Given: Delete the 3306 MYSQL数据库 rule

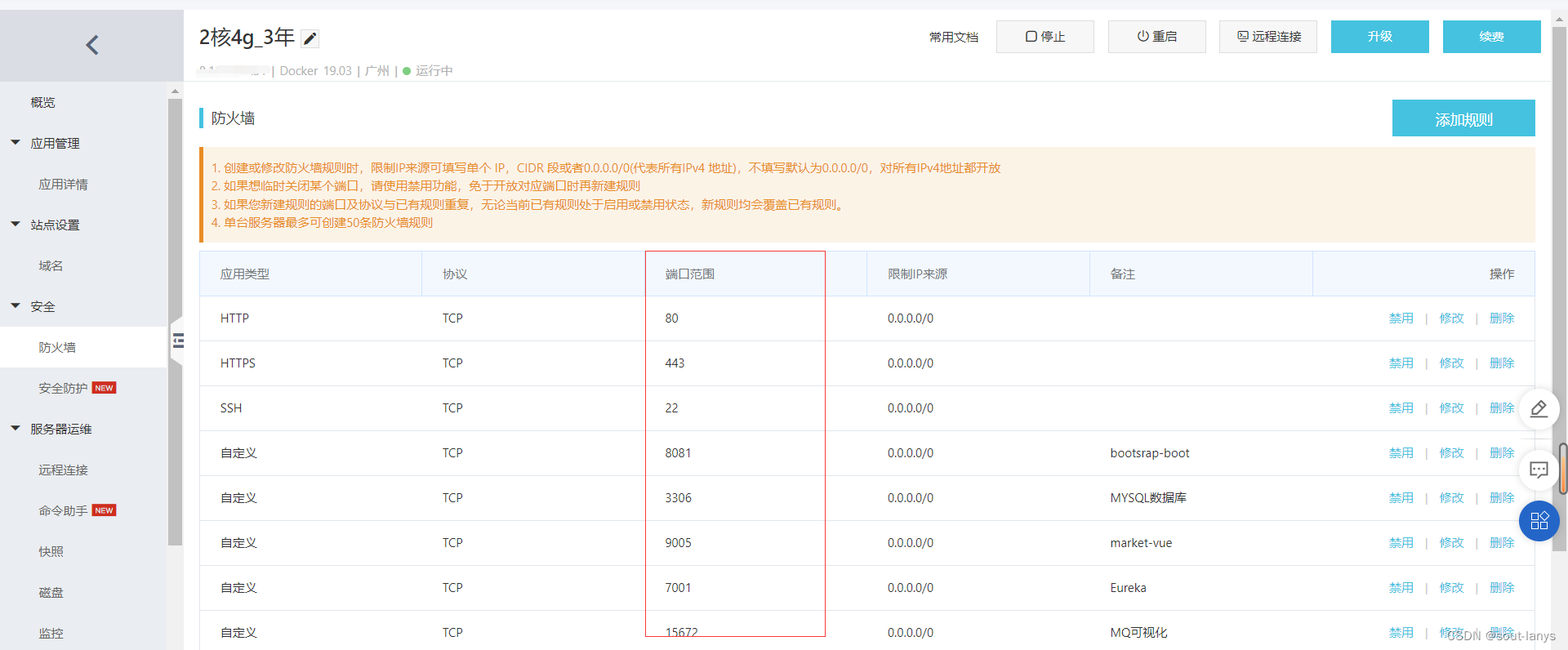Looking at the screenshot, I should 1501,498.
